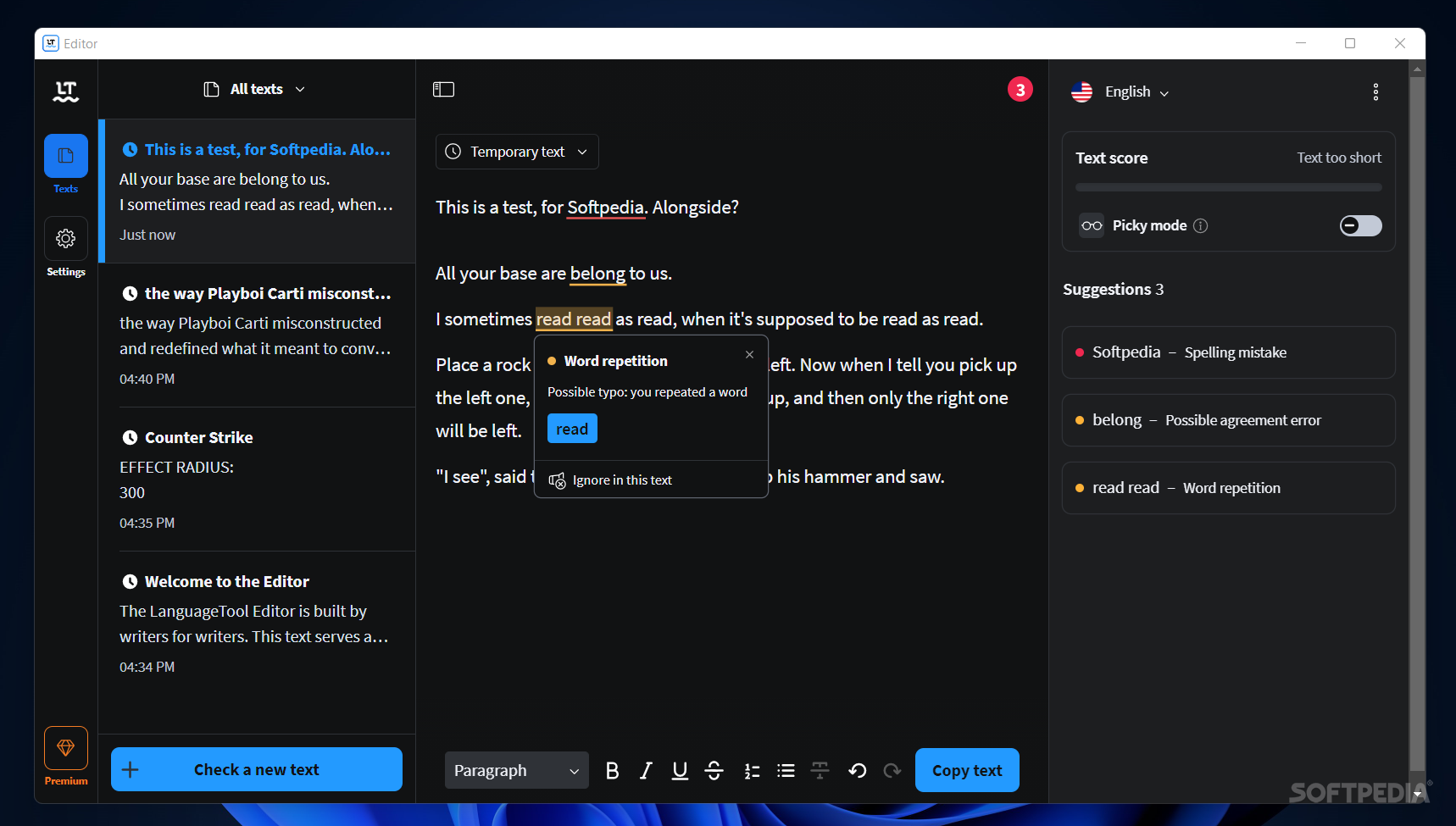Minimize the Editor window

1301,43
